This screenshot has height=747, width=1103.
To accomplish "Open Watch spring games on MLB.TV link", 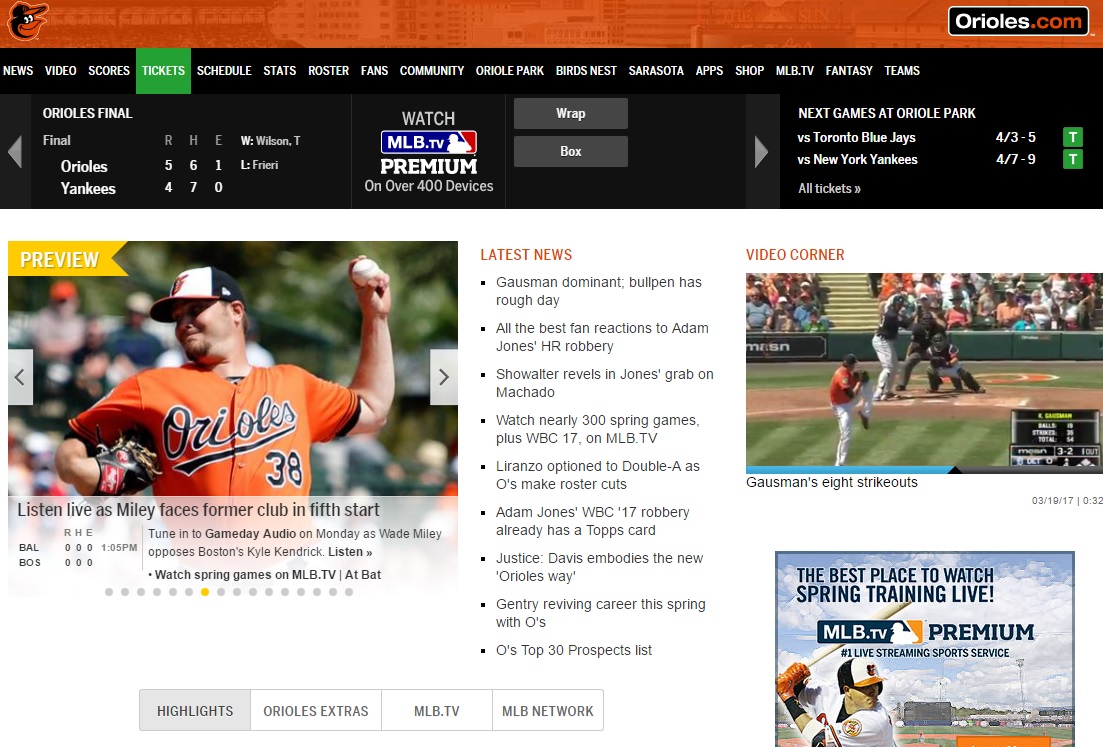I will coord(246,575).
